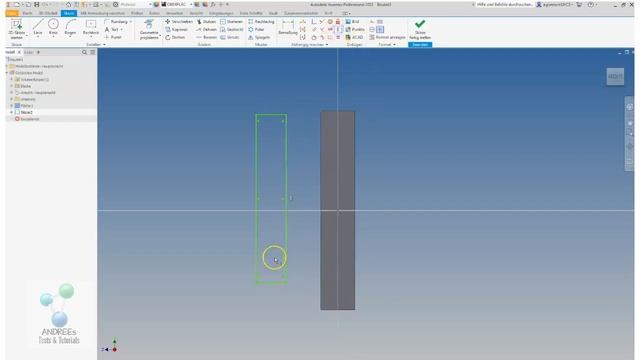The width and height of the screenshot is (640, 360).
Task: Select Skizze2 in the model browser
Action: (26, 112)
